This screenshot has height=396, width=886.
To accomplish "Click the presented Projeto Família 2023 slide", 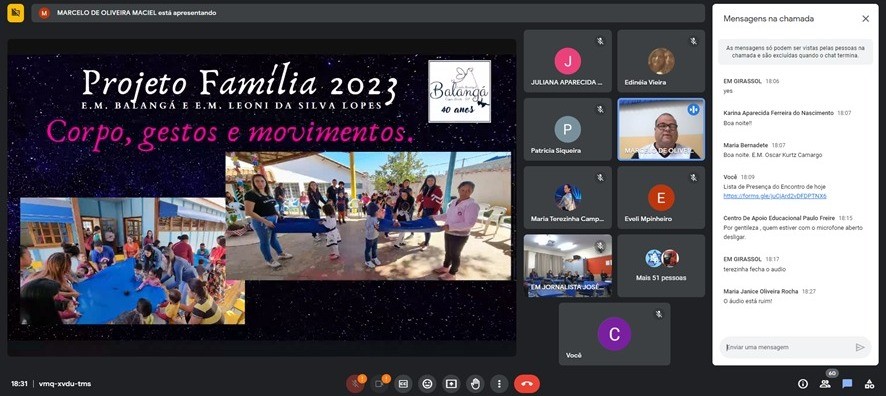I will [x=262, y=197].
